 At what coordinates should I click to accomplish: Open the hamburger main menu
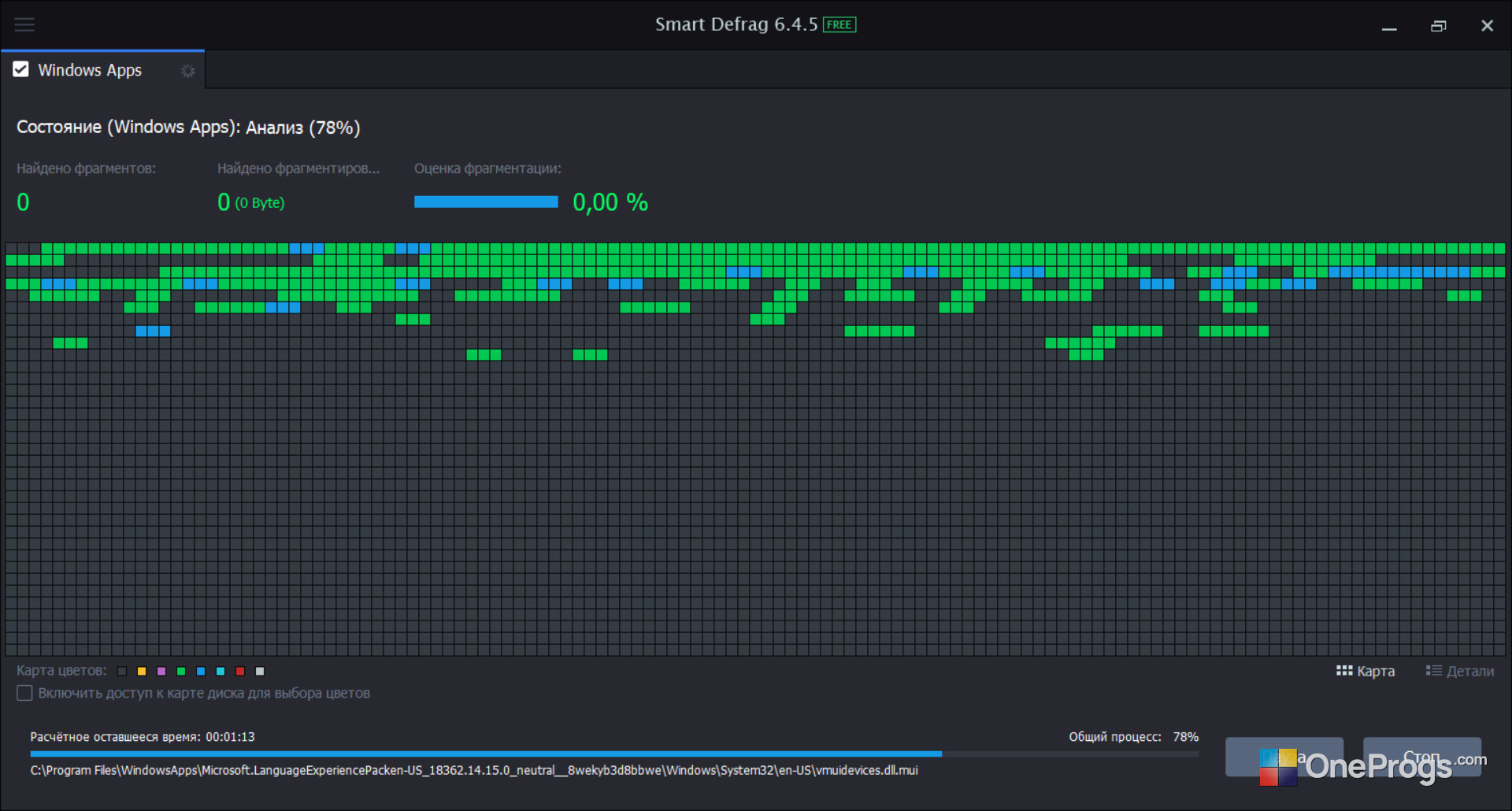pyautogui.click(x=24, y=24)
